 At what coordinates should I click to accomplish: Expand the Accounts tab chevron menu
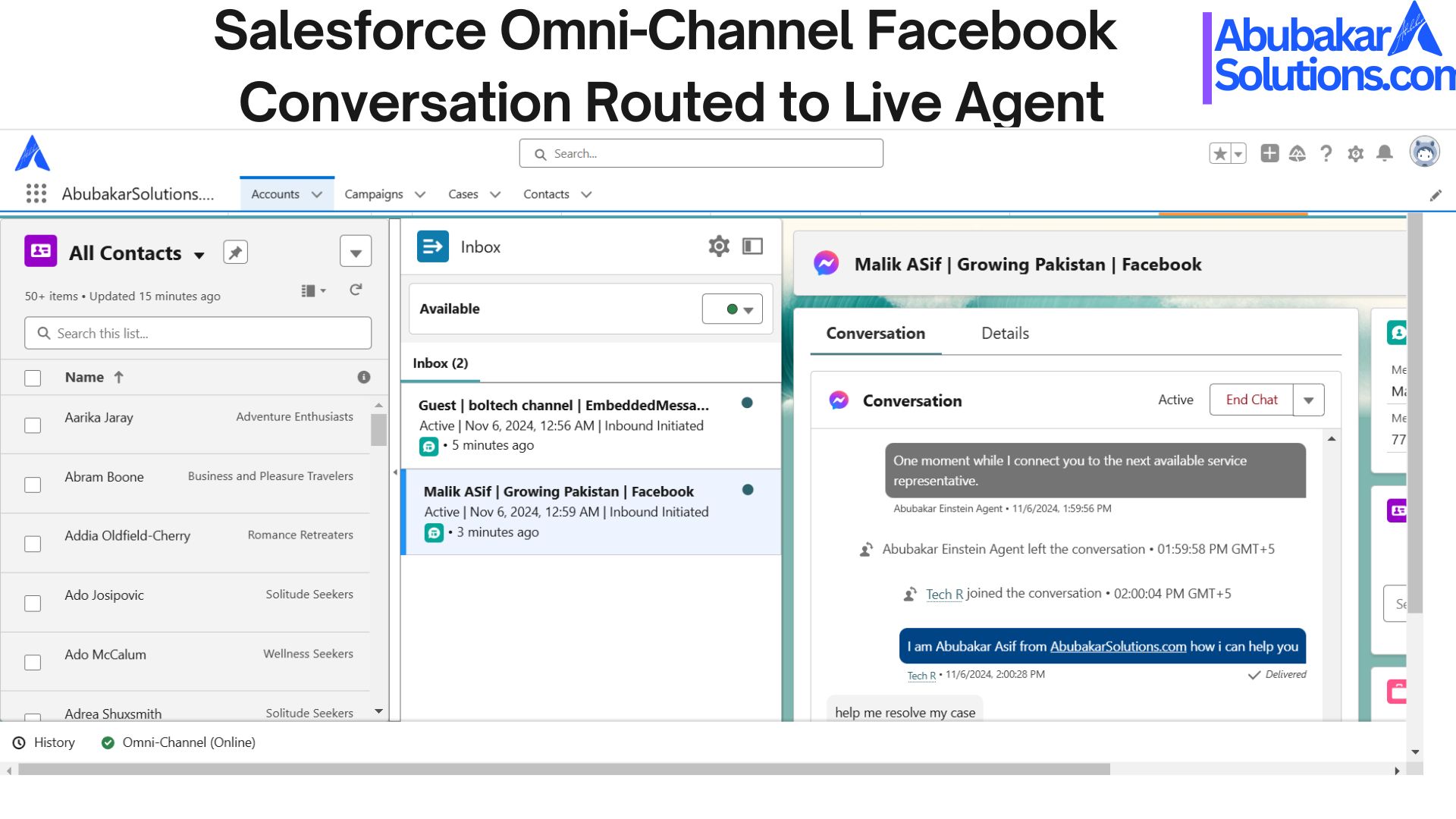317,195
